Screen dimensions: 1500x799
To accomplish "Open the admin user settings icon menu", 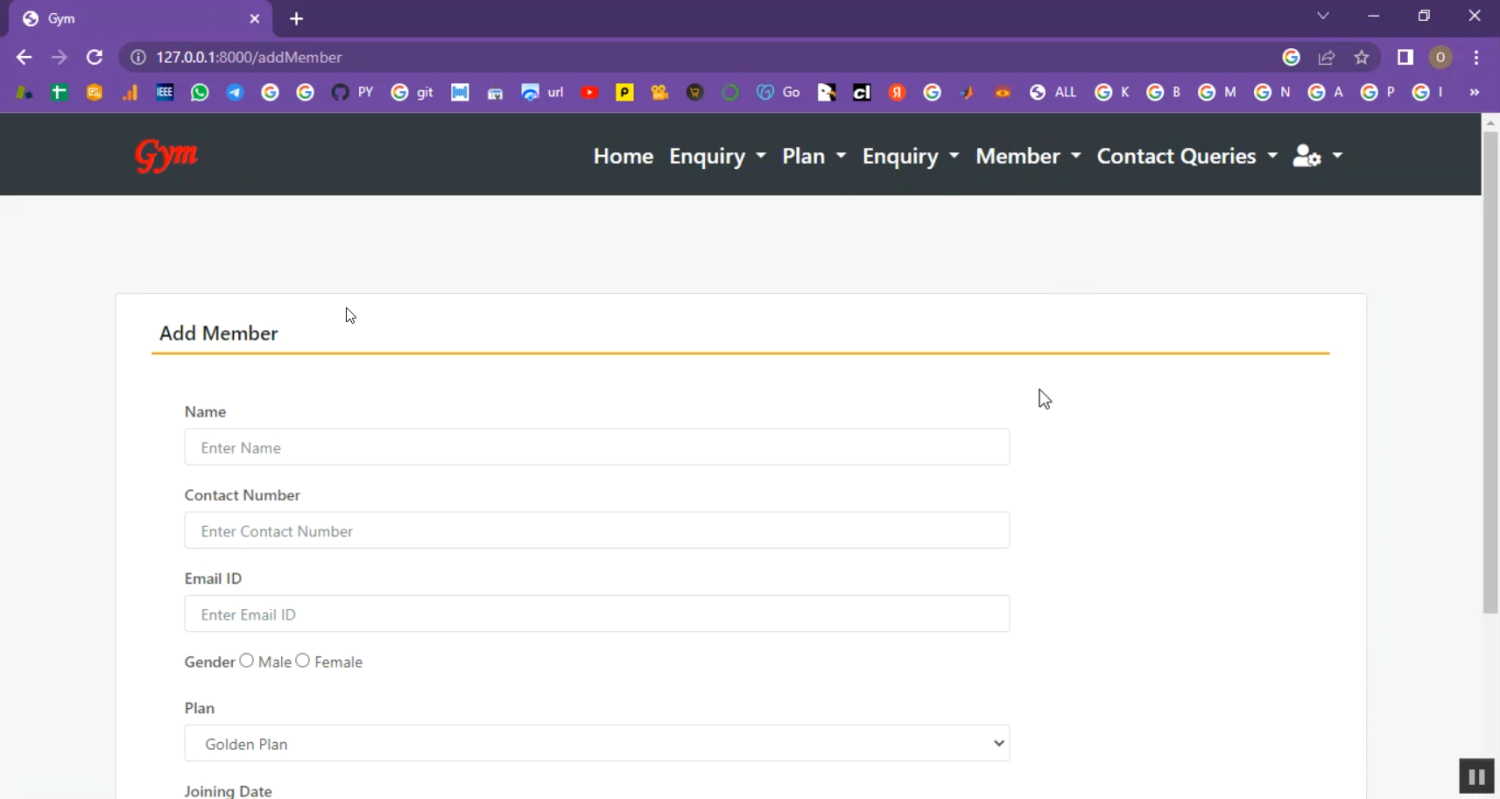I will [x=1316, y=156].
